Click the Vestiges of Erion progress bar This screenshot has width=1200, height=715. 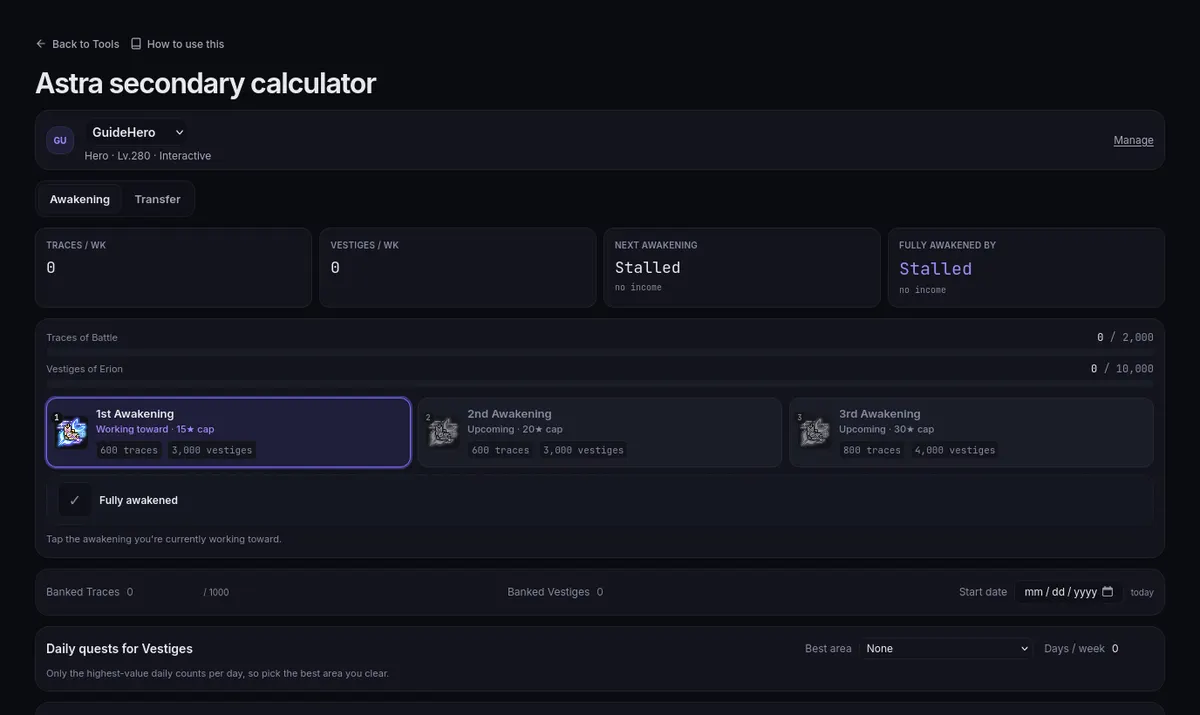[x=600, y=383]
